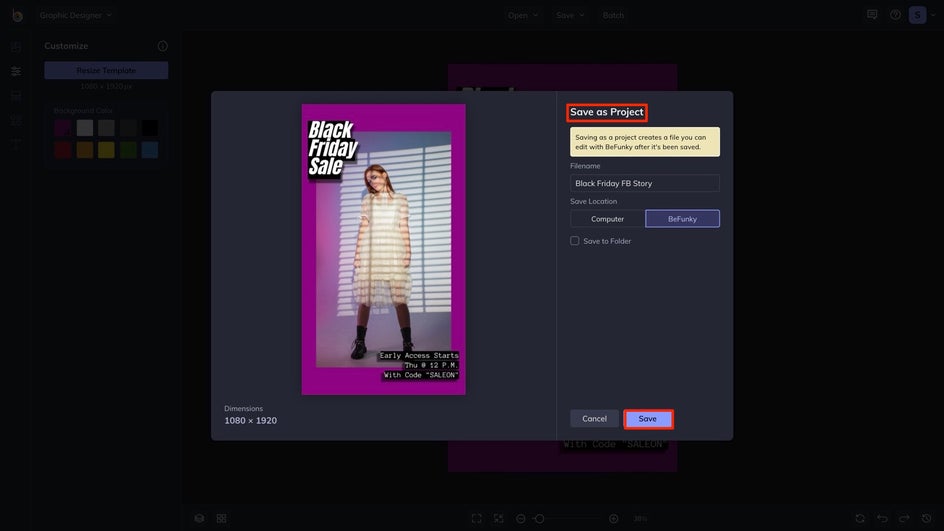Pick the light blue background color swatch
Viewport: 944px width, 531px height.
(x=150, y=150)
